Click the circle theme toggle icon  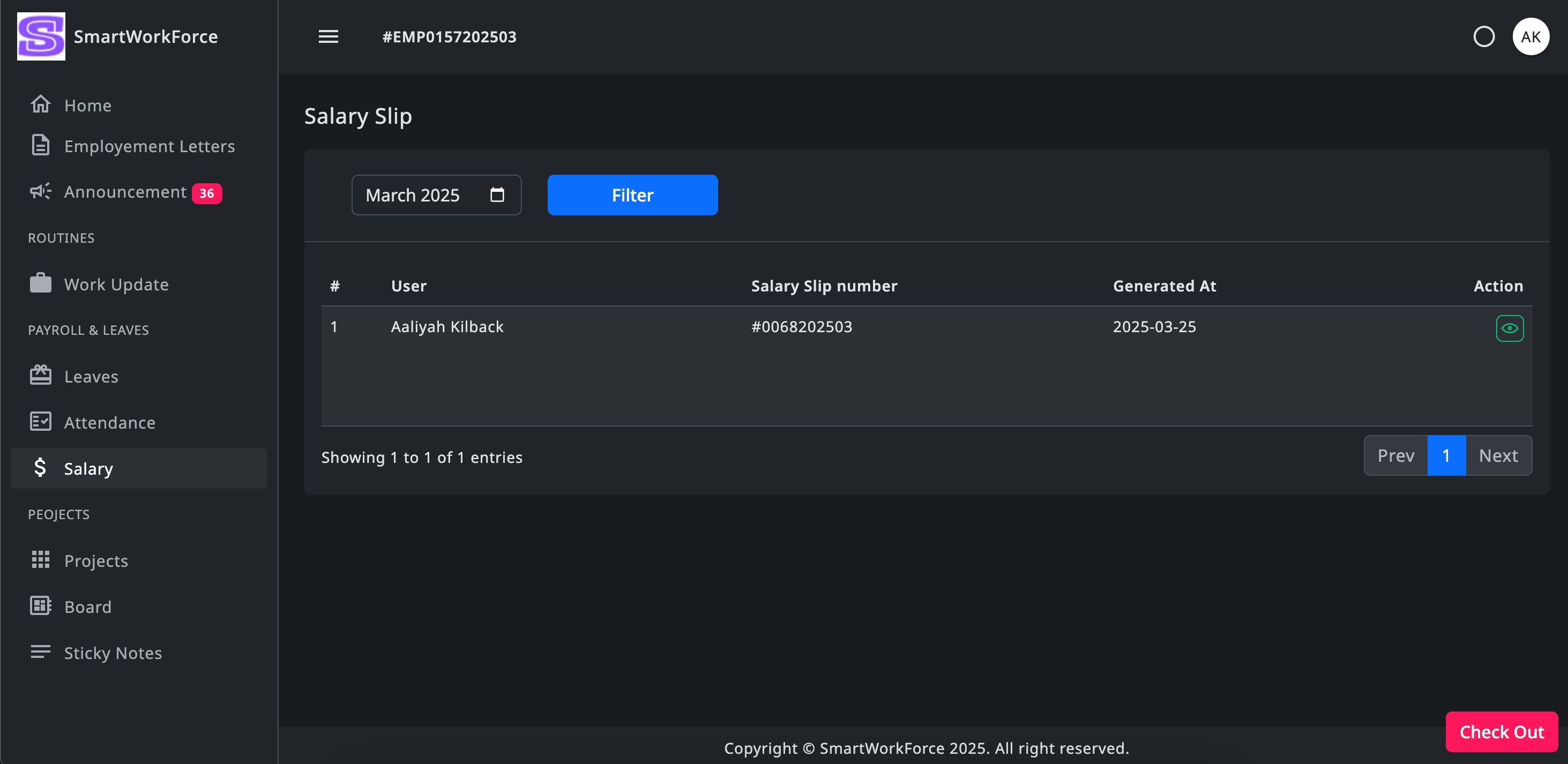(x=1483, y=36)
